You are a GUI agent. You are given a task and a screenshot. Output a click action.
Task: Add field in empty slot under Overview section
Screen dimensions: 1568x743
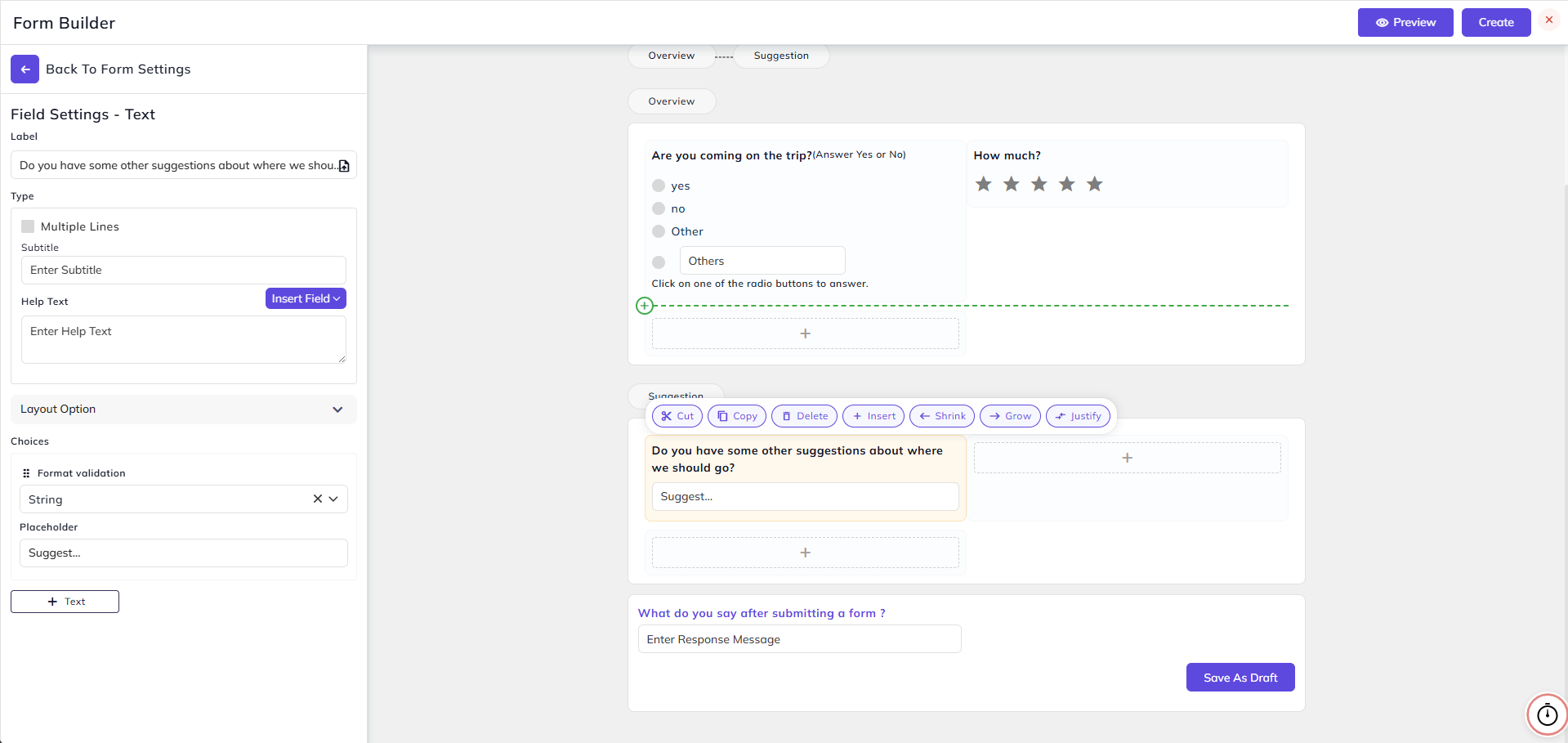pos(806,333)
